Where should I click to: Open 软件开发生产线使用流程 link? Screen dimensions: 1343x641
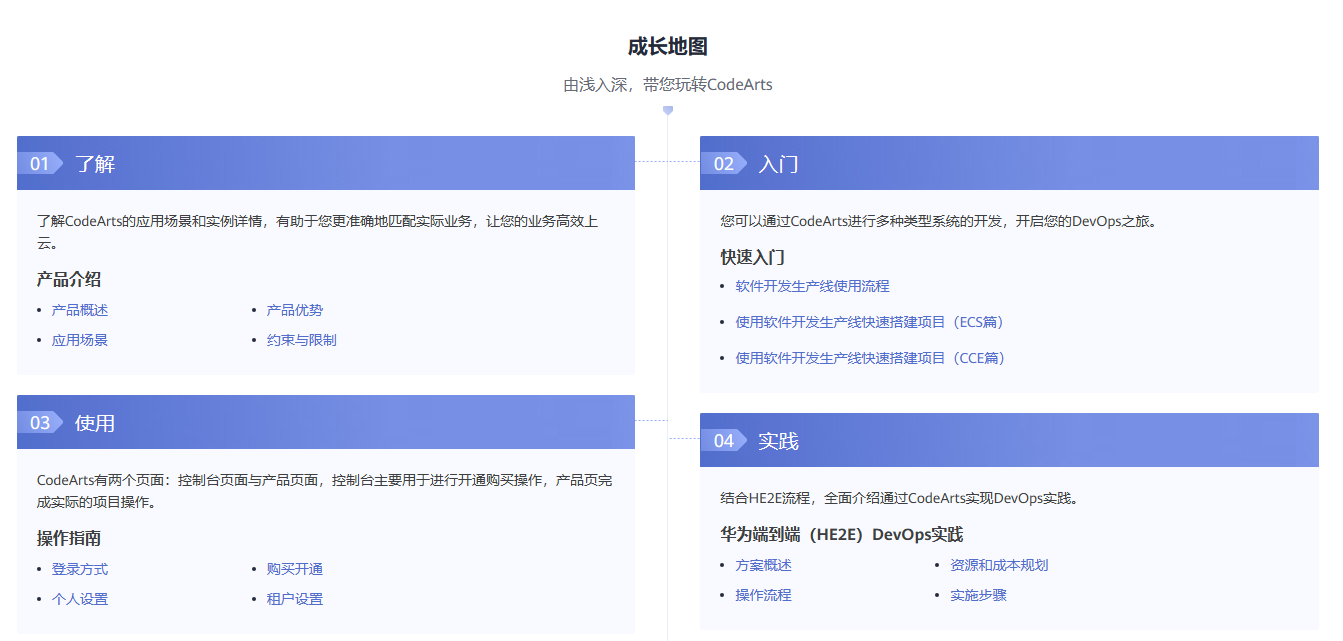point(813,286)
